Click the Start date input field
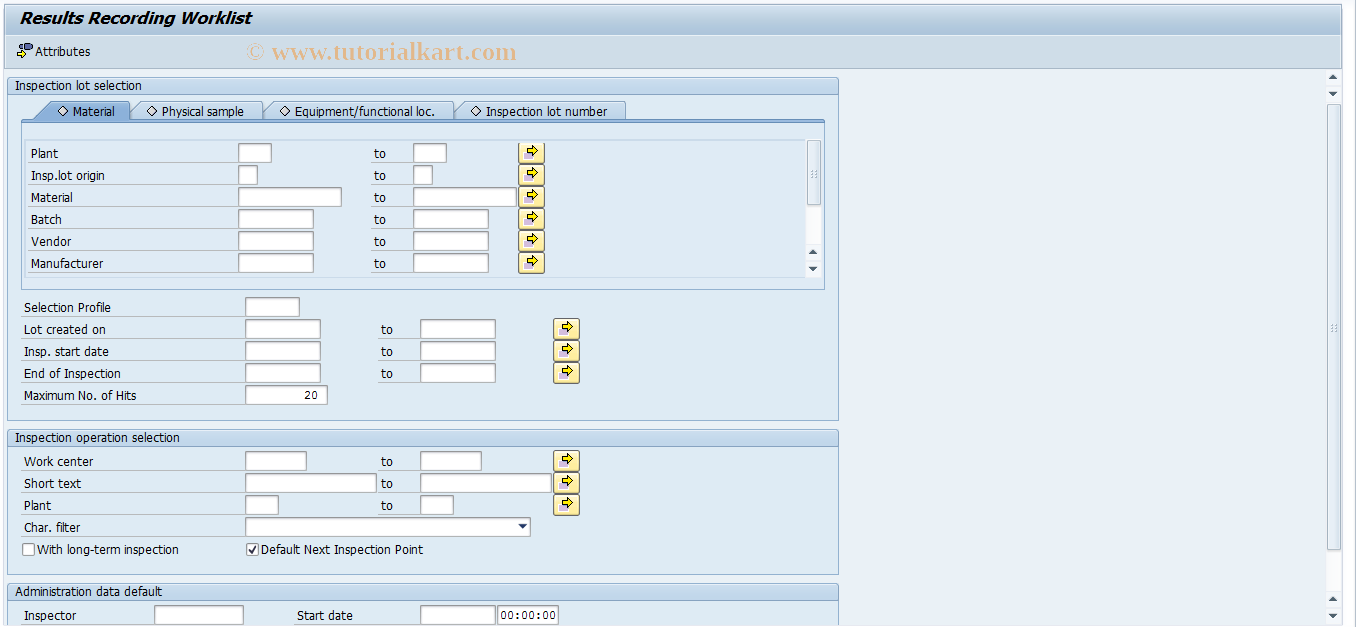Screen dimensions: 1356x627 tap(458, 615)
